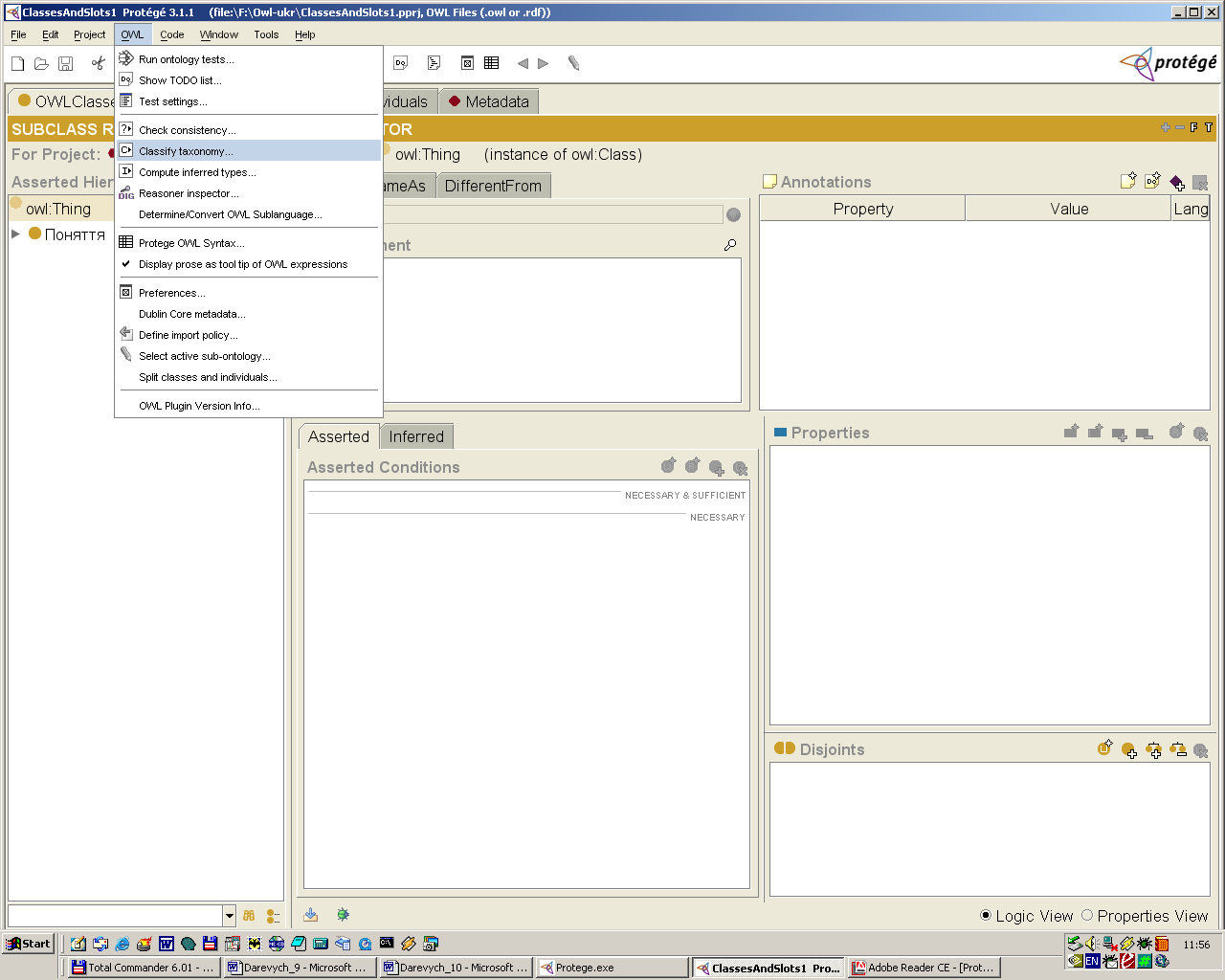Click Add all siblings icon in Disjoints
1225x980 pixels.
point(1153,750)
